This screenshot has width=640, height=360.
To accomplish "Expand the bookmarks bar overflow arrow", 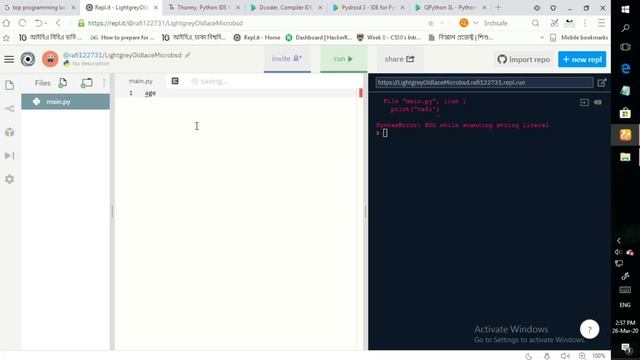I will (542, 37).
